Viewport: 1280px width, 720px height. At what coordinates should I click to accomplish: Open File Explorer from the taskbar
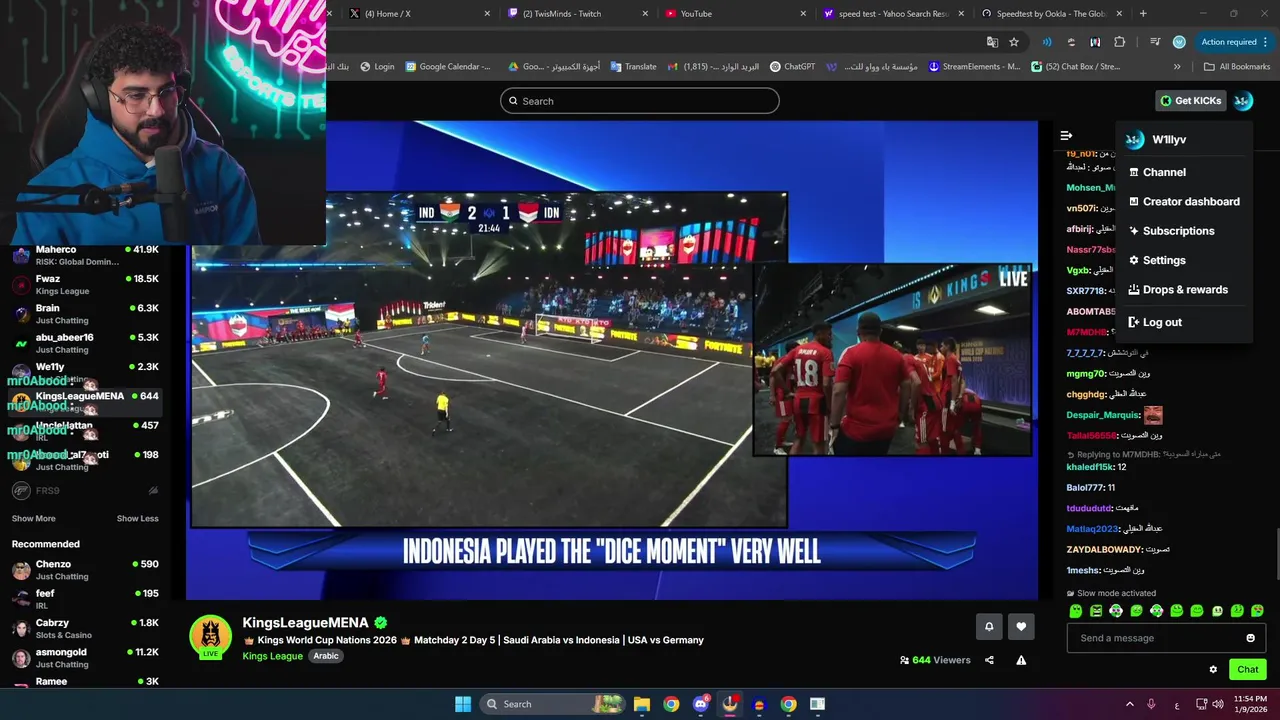(x=642, y=704)
